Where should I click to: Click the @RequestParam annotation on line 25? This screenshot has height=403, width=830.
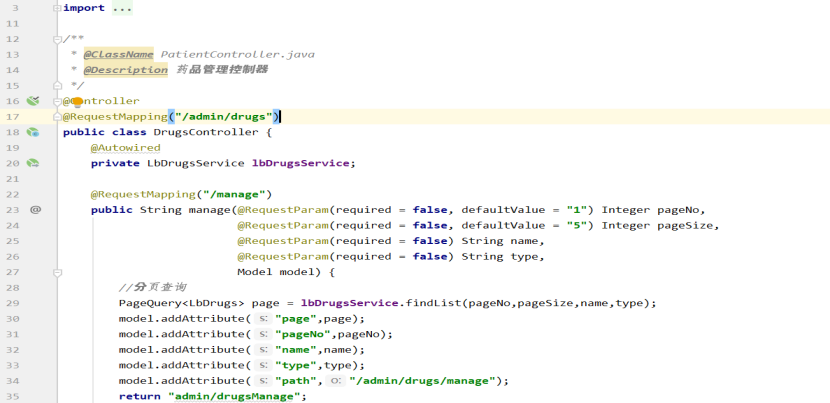click(x=283, y=241)
